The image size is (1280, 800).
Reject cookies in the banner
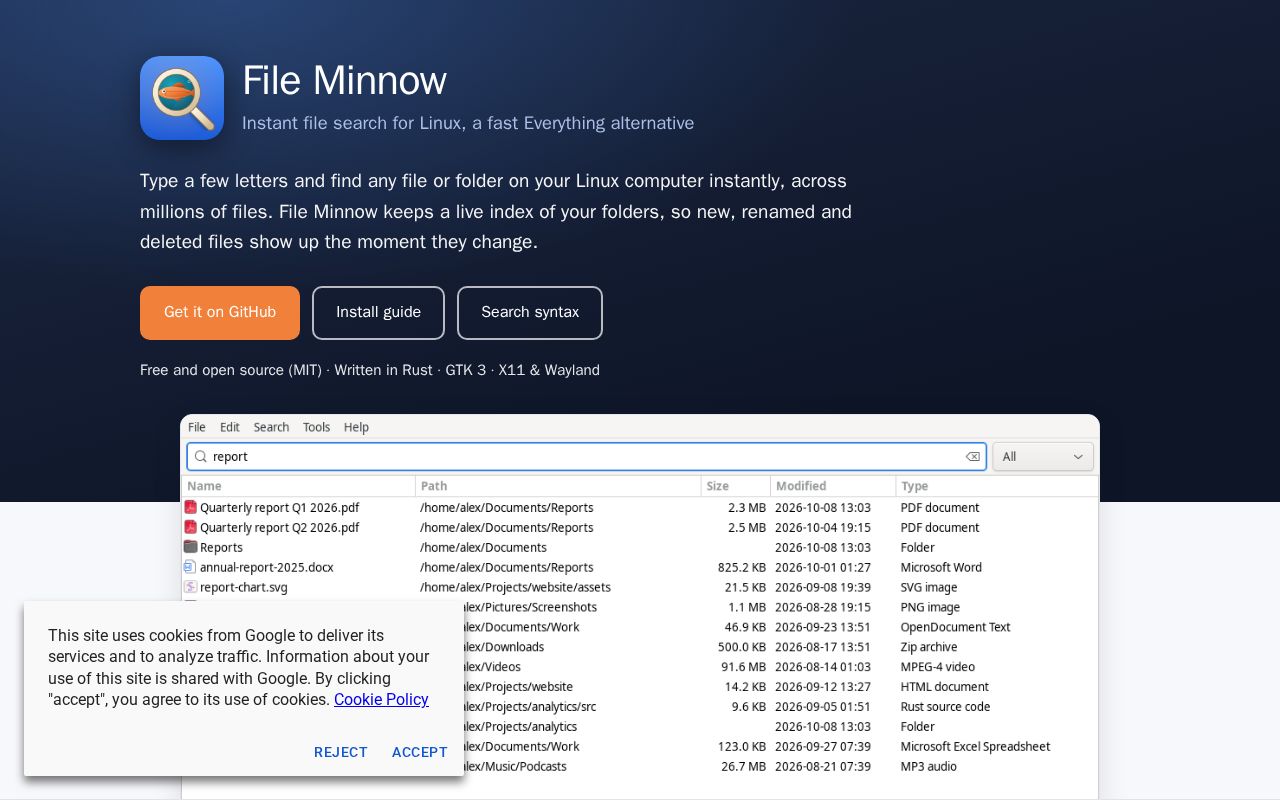point(341,752)
